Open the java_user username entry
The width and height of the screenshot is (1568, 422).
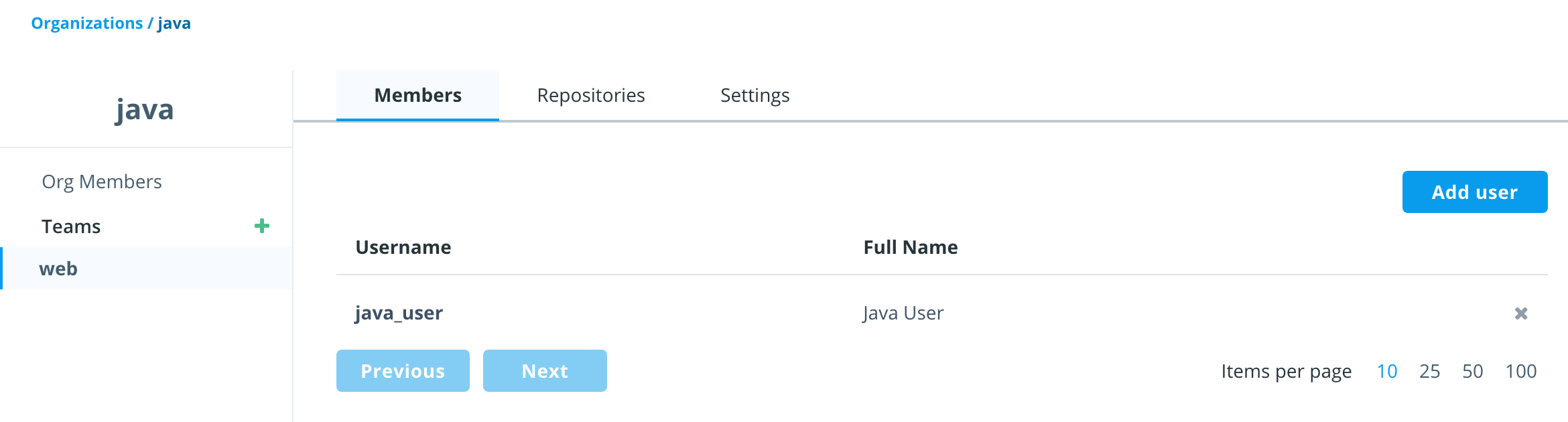coord(399,313)
